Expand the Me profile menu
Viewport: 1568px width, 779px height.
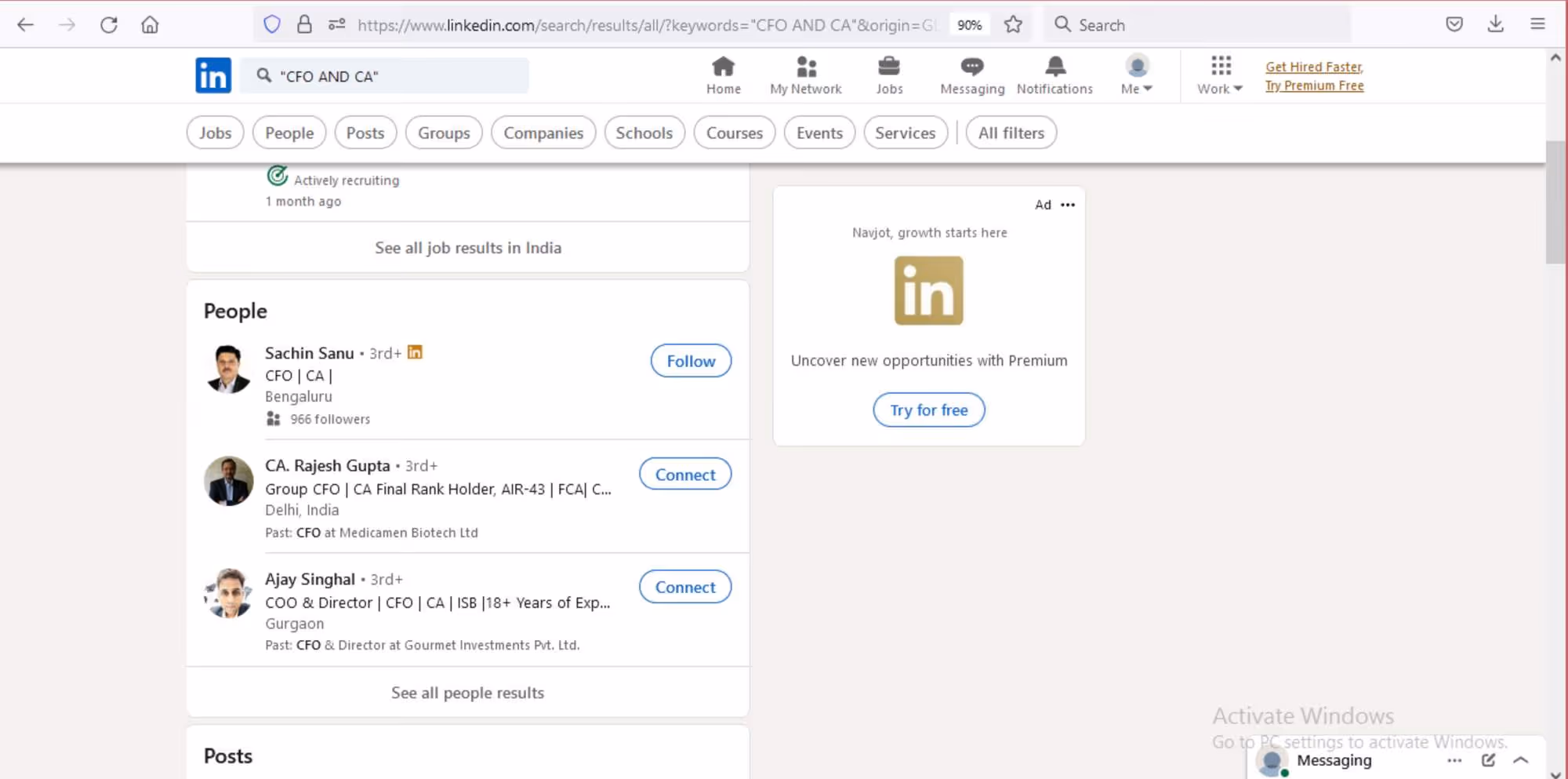[1137, 76]
